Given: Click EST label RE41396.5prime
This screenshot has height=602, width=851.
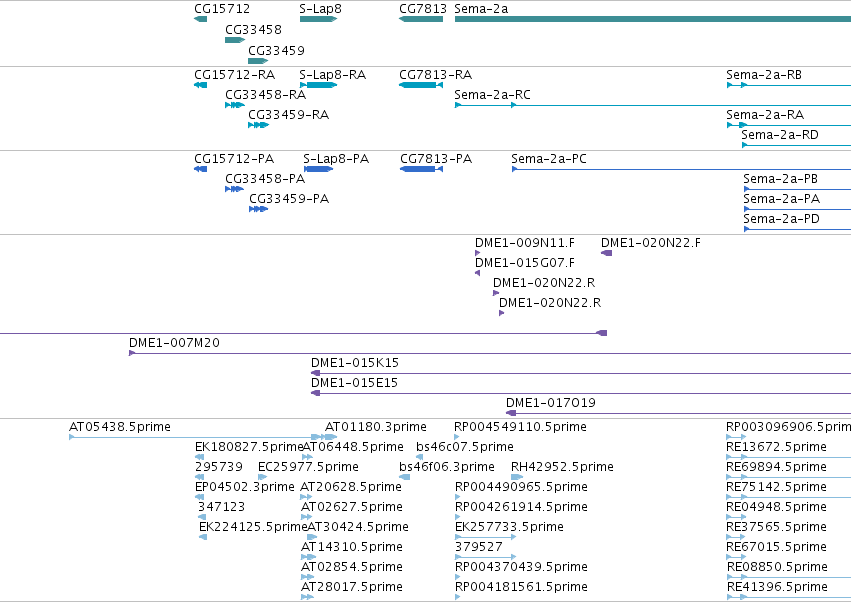Looking at the screenshot, I should 777,588.
